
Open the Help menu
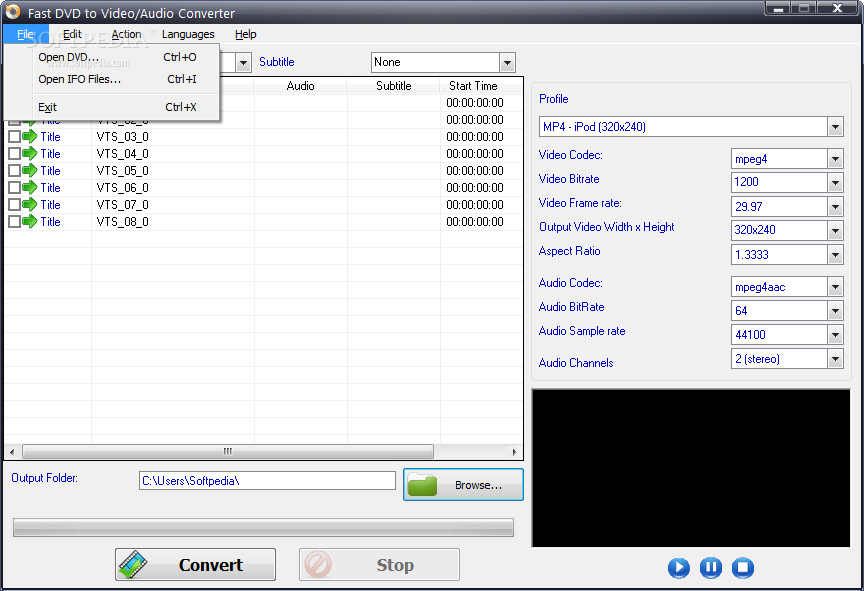245,34
